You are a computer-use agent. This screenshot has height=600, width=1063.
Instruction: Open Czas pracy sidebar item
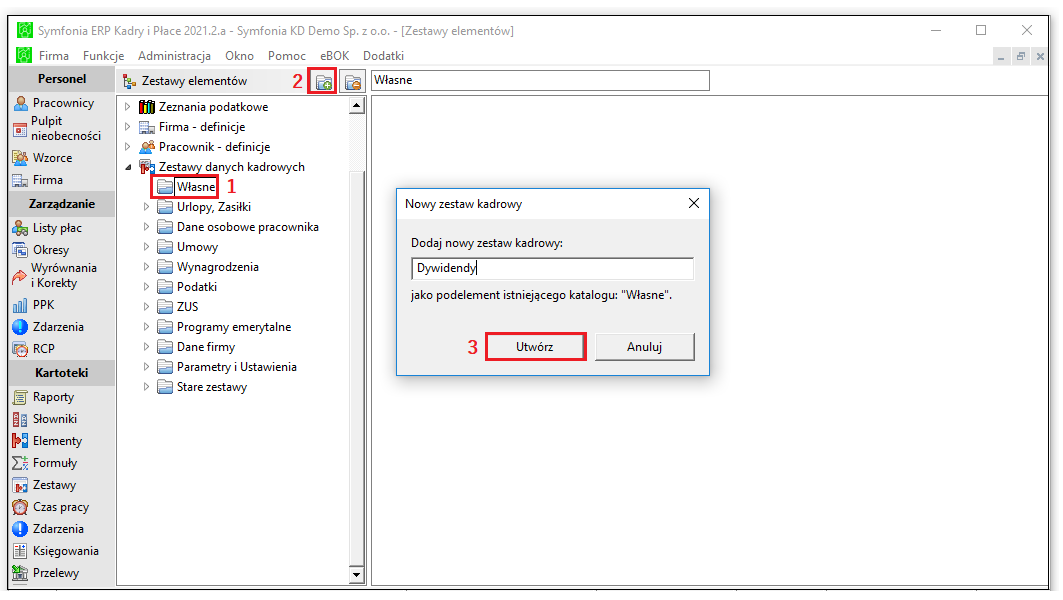[x=51, y=507]
